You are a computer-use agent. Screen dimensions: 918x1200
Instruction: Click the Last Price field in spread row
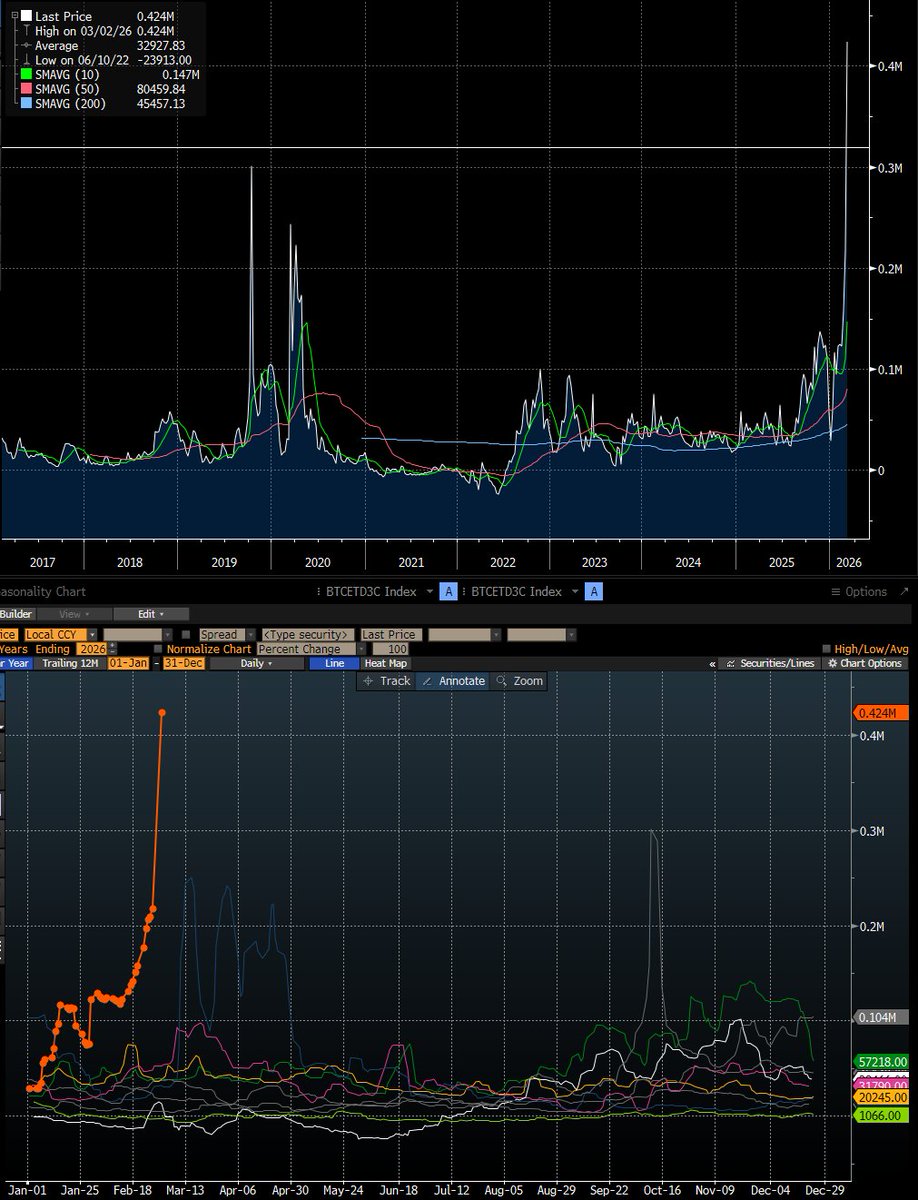point(391,634)
